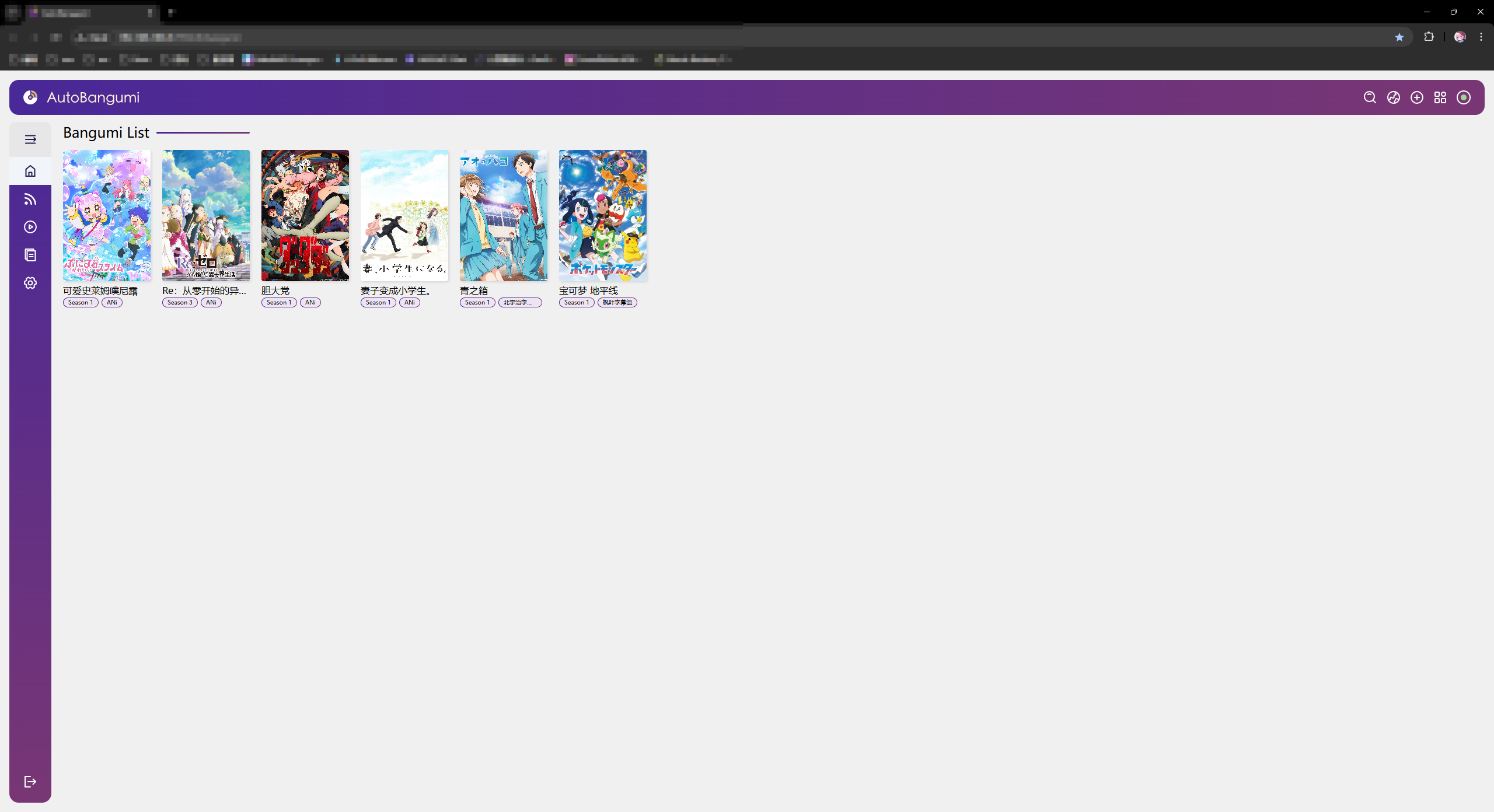Click the globe icon in the header
Image resolution: width=1494 pixels, height=812 pixels.
[1393, 97]
